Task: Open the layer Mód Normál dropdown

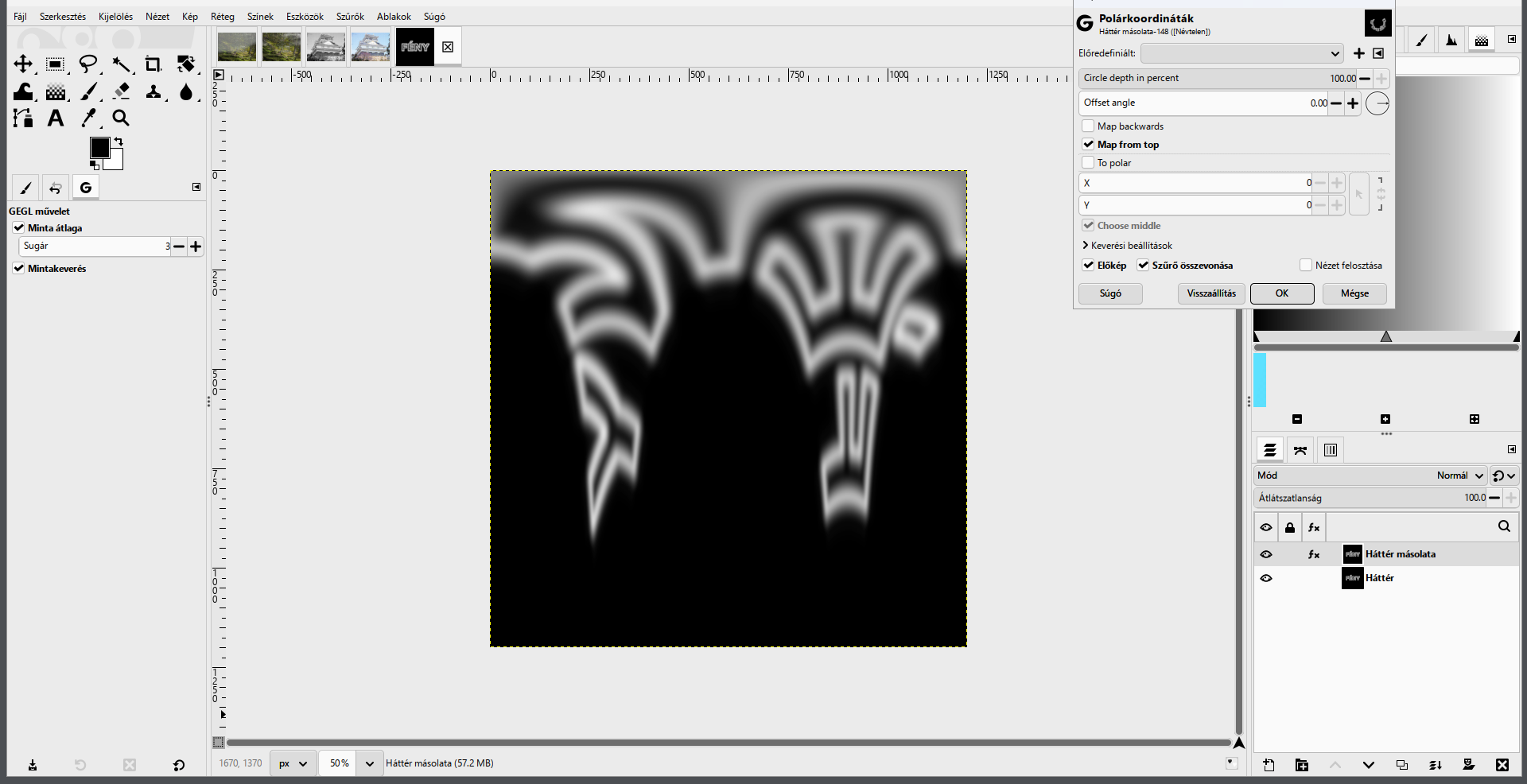Action: coord(1370,475)
